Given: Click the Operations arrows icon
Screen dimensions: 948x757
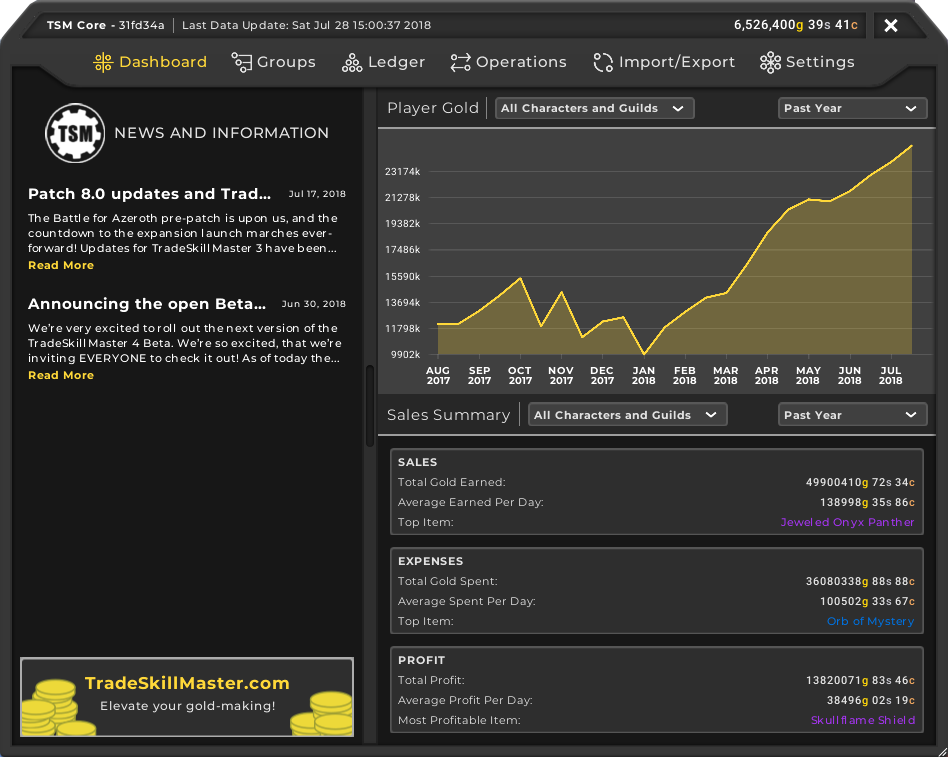Looking at the screenshot, I should tap(460, 63).
